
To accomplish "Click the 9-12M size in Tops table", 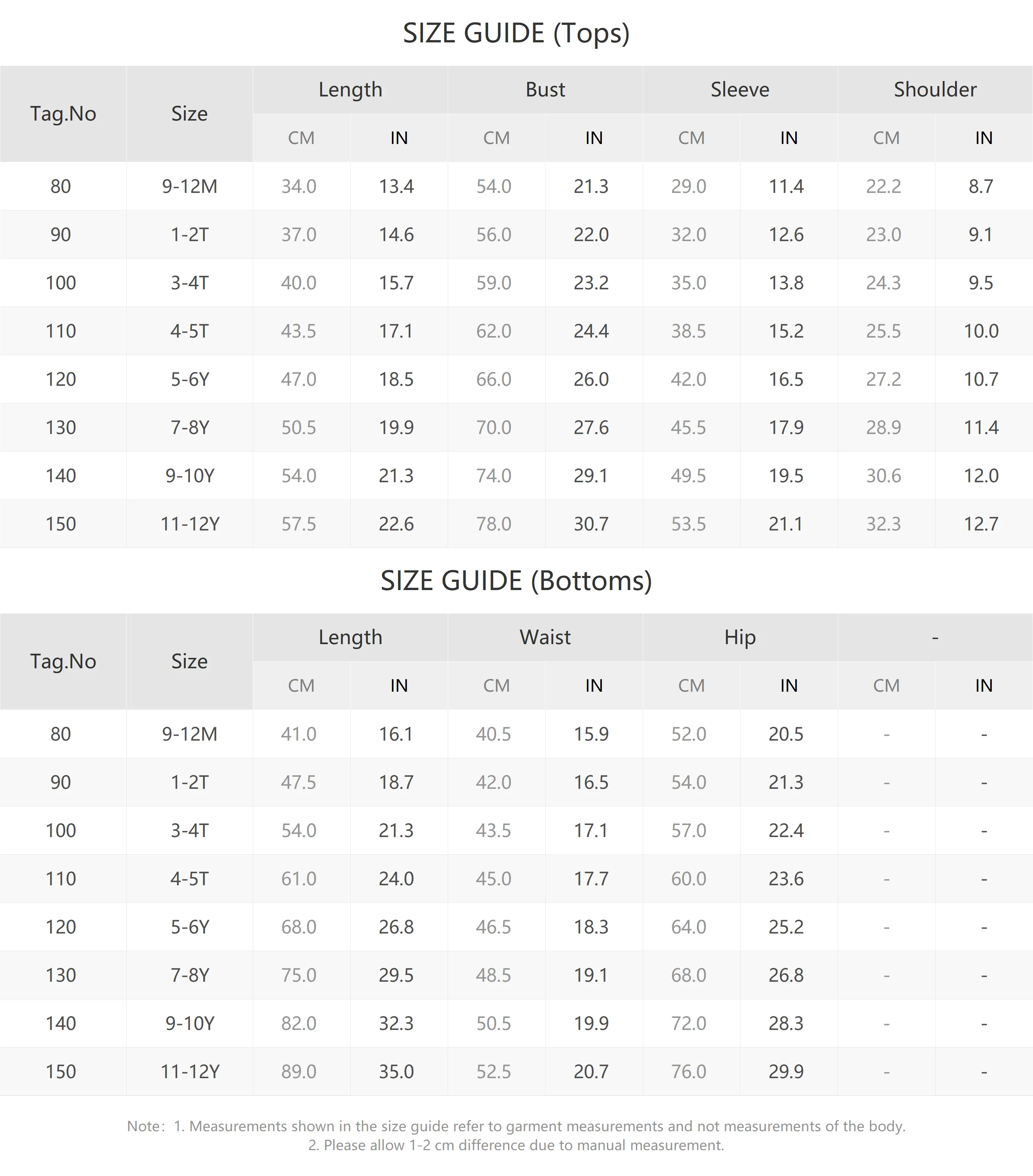I will pyautogui.click(x=189, y=186).
